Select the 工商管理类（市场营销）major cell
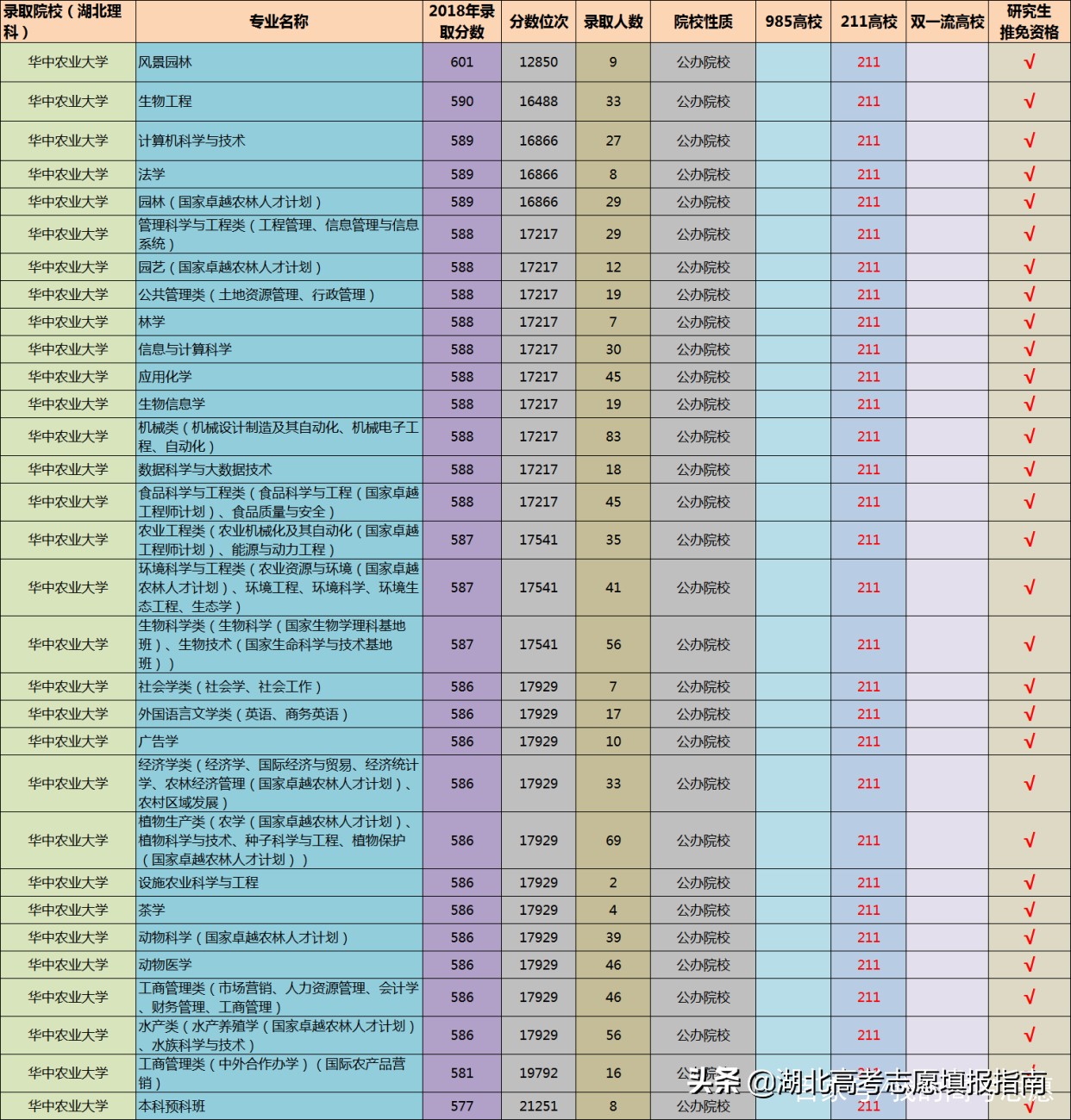 click(279, 998)
